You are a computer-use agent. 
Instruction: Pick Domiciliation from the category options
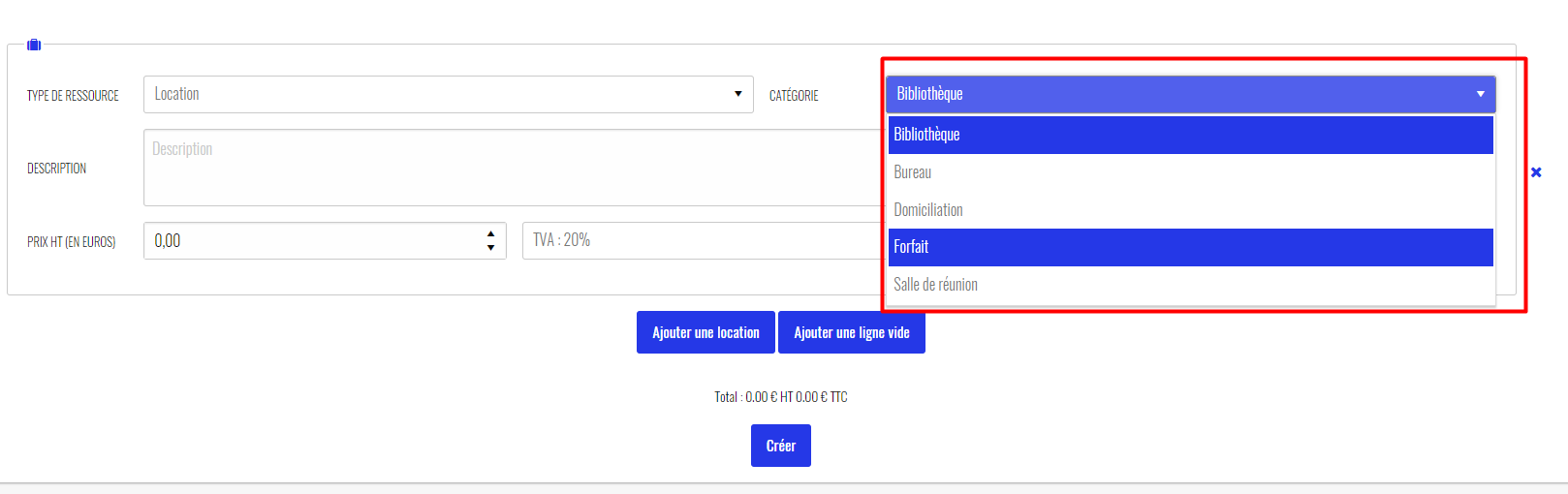[x=1190, y=210]
